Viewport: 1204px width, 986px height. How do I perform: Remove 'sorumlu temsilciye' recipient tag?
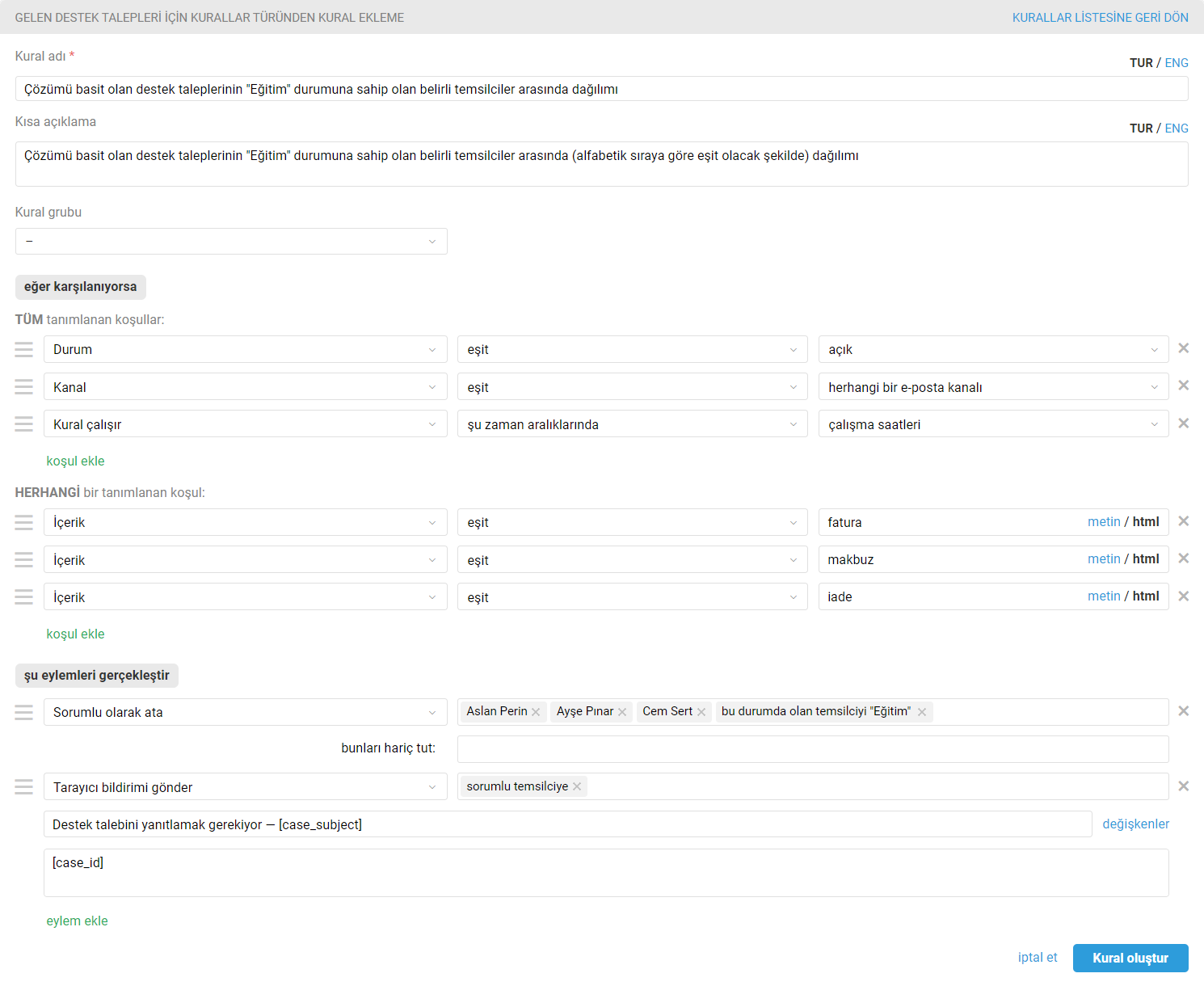(x=577, y=787)
